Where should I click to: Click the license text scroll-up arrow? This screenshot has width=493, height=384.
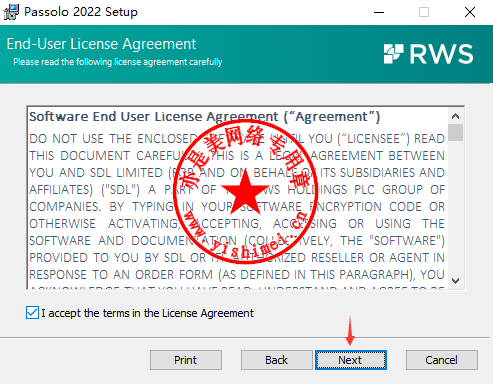pyautogui.click(x=455, y=116)
